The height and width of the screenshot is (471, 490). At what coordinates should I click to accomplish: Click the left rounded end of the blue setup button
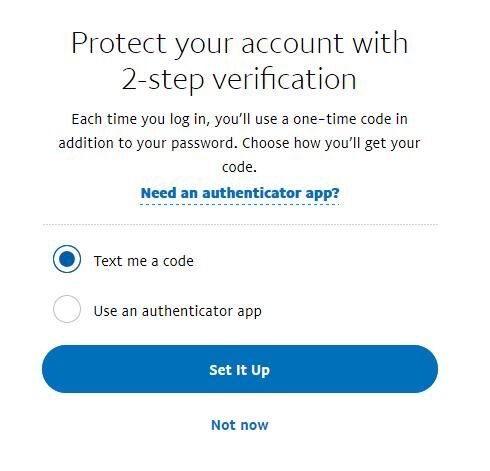[57, 369]
